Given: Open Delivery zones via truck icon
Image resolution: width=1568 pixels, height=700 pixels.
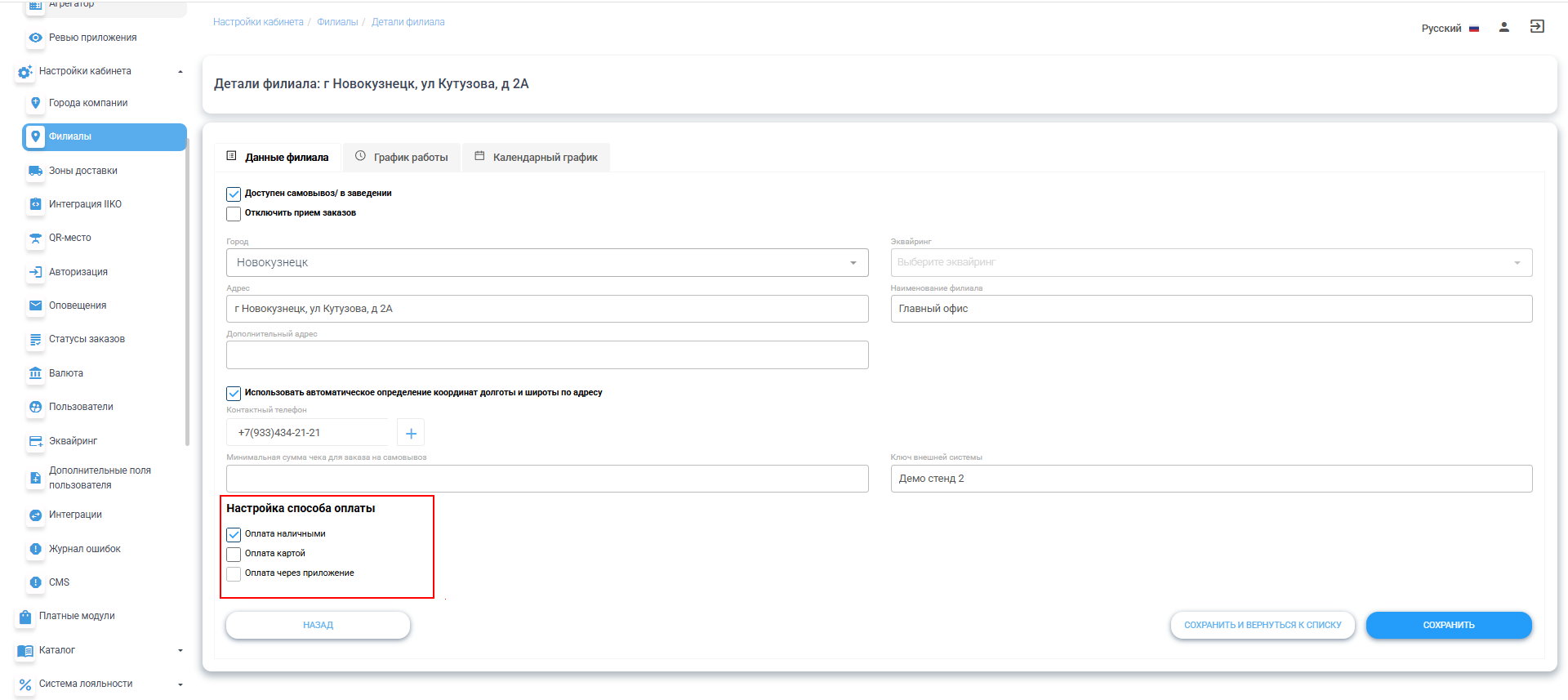Looking at the screenshot, I should click(35, 171).
